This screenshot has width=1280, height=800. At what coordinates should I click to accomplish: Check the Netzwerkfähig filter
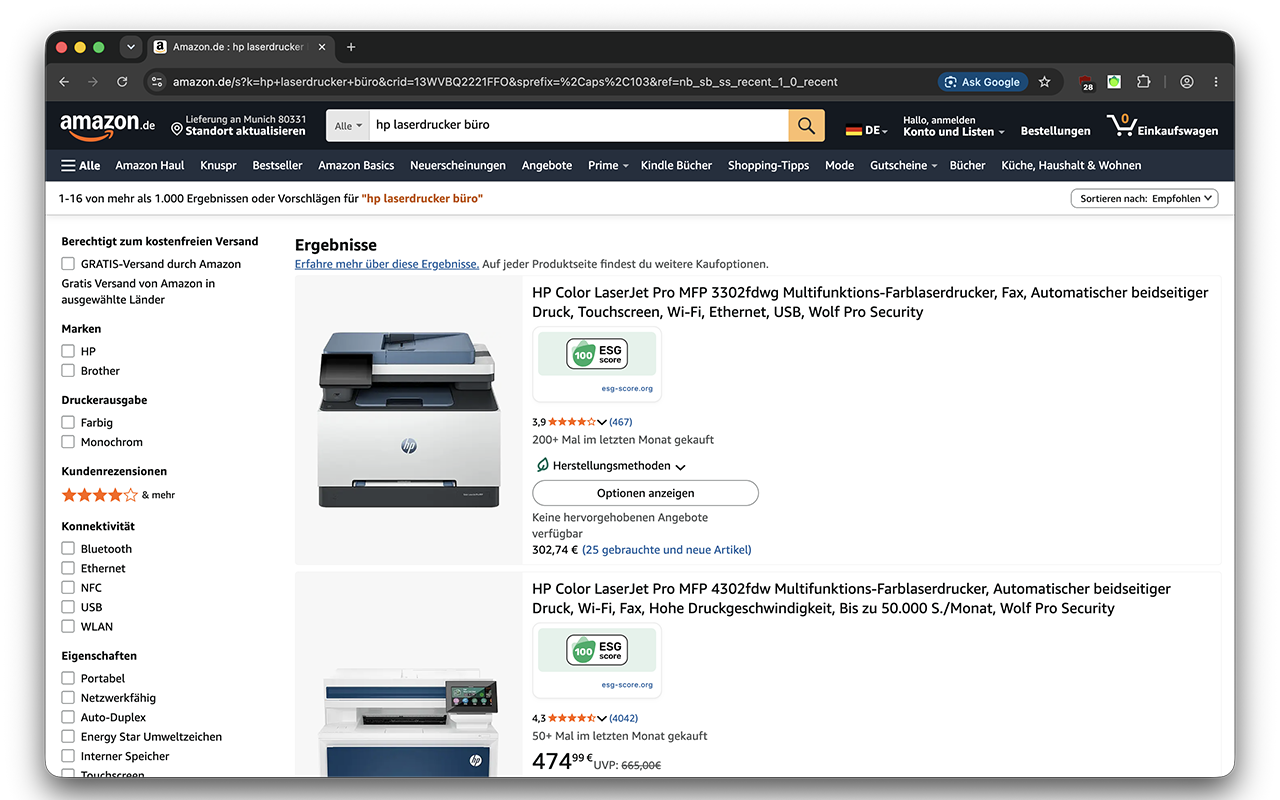tap(68, 697)
